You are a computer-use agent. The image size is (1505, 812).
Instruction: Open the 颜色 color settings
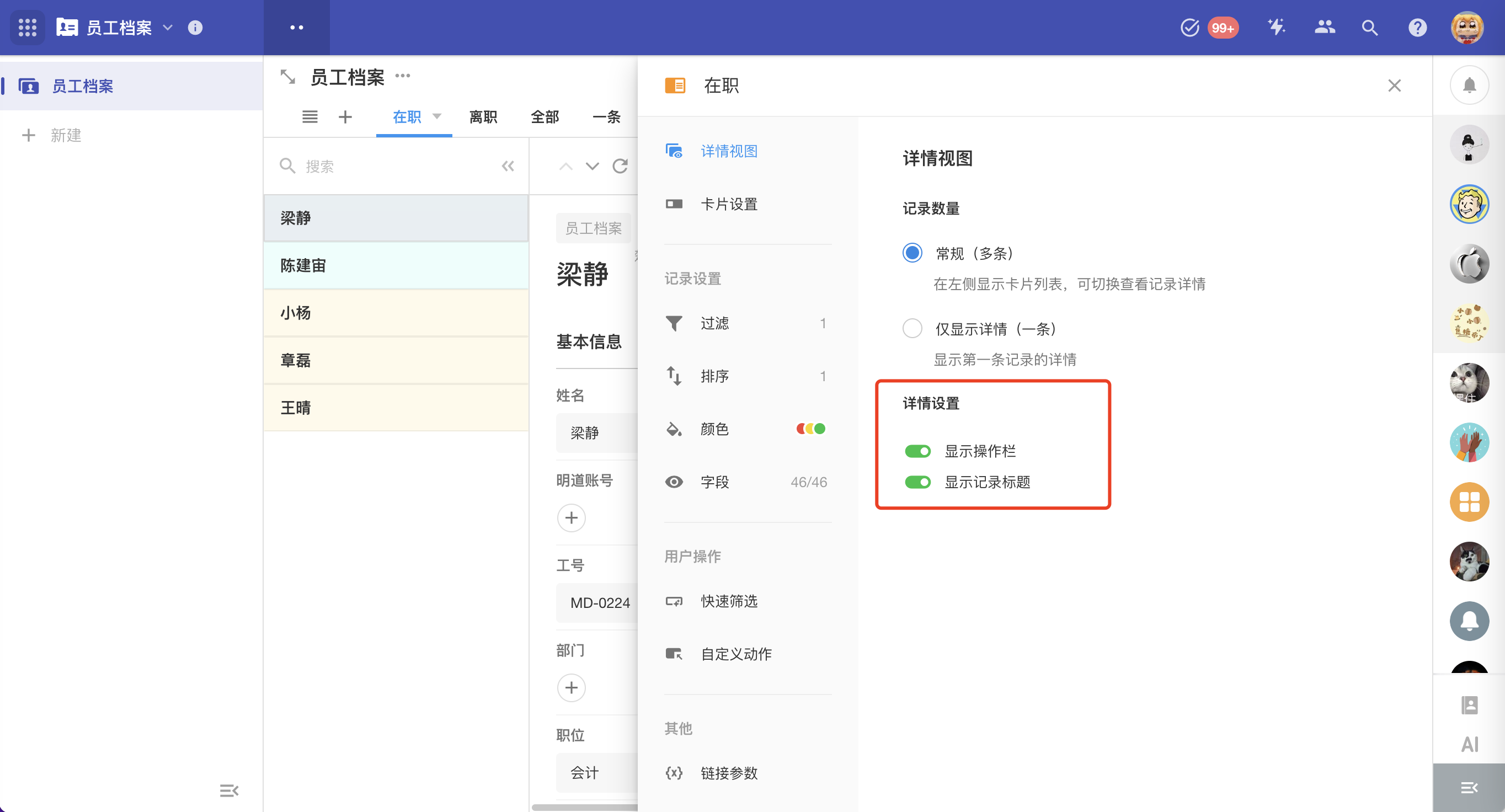(748, 429)
